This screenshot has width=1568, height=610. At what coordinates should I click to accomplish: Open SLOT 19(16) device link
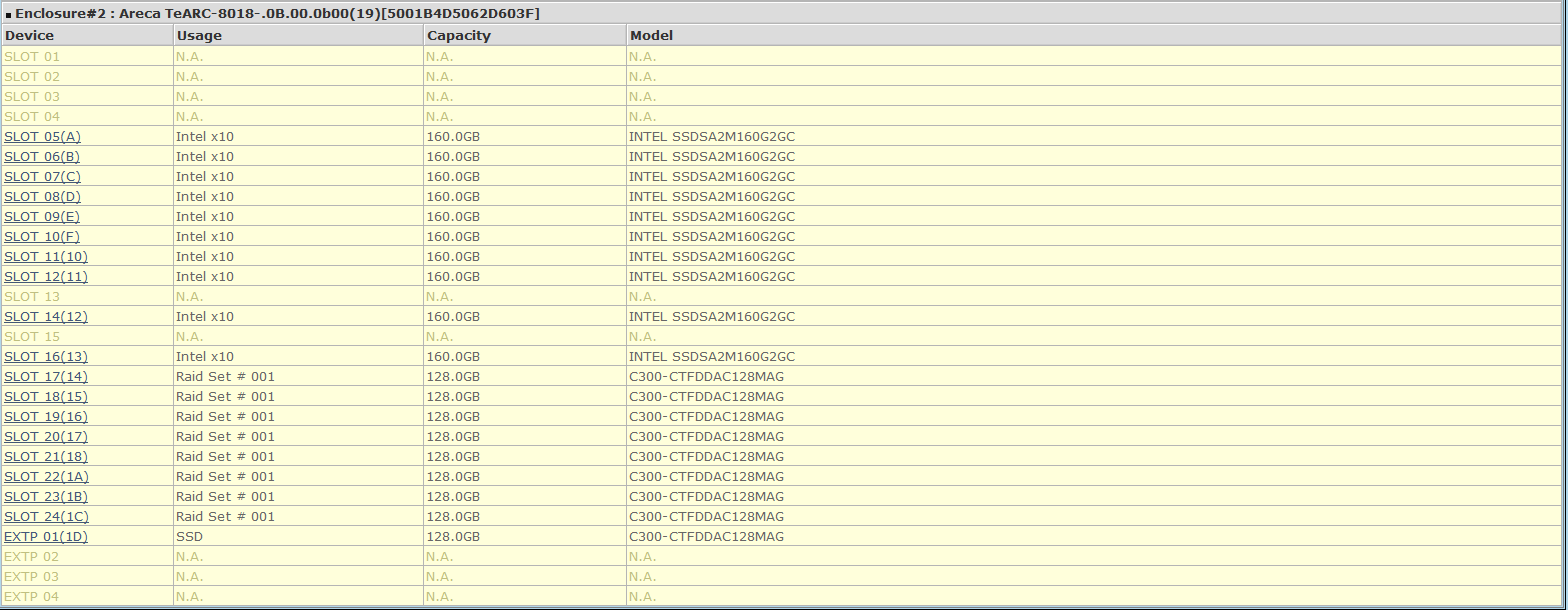[x=46, y=416]
